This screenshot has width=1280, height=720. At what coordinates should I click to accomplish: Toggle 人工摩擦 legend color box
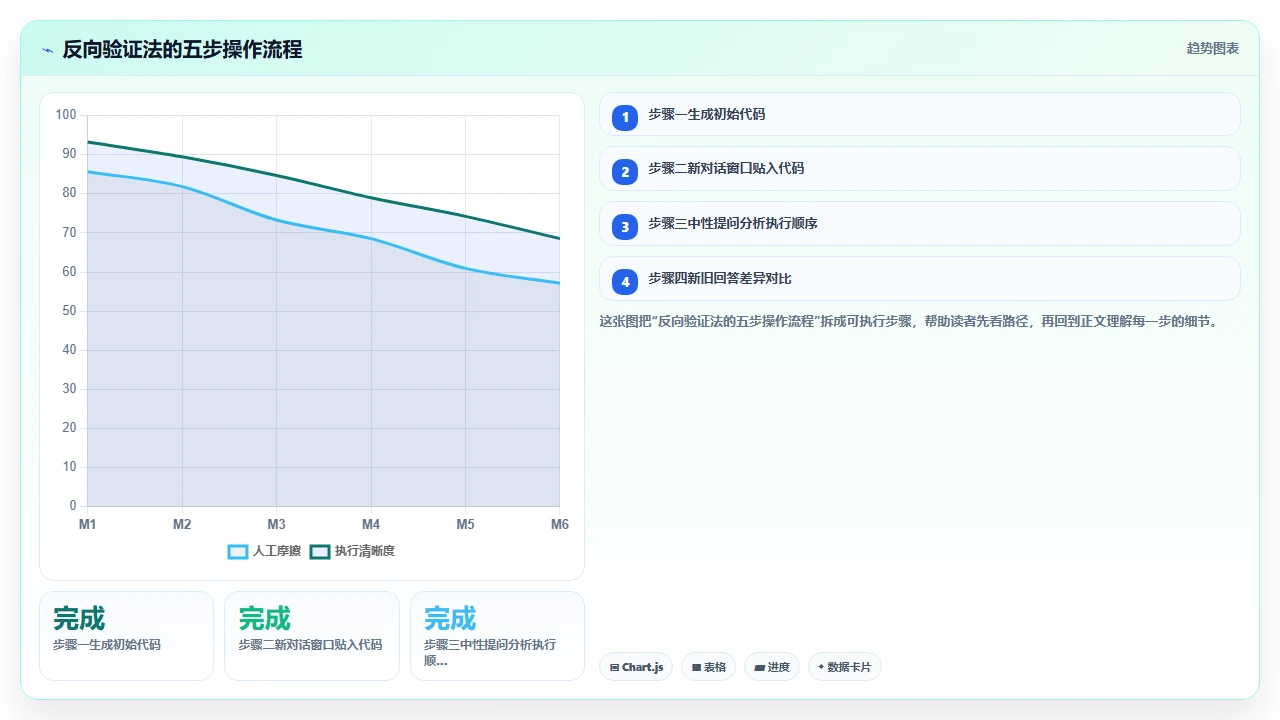[238, 551]
